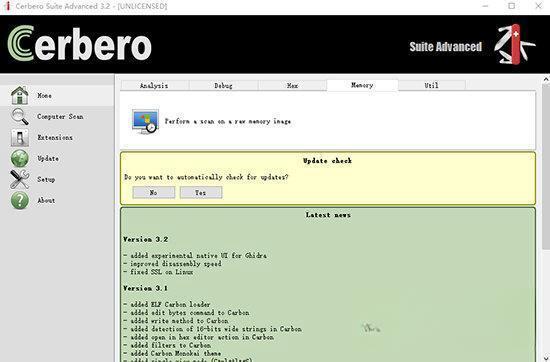Click the 'Version 3.1' heading
This screenshot has width=550, height=362.
point(146,288)
